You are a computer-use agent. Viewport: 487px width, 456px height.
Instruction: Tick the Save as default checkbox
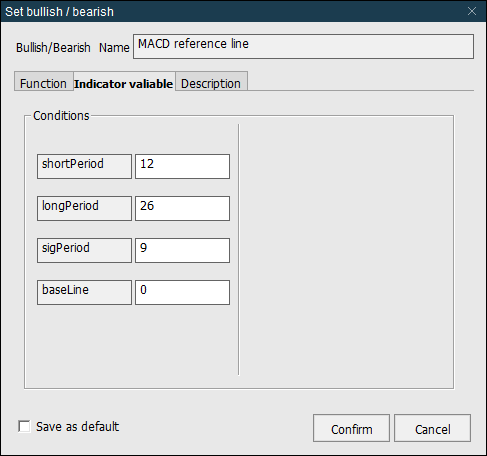tap(24, 426)
